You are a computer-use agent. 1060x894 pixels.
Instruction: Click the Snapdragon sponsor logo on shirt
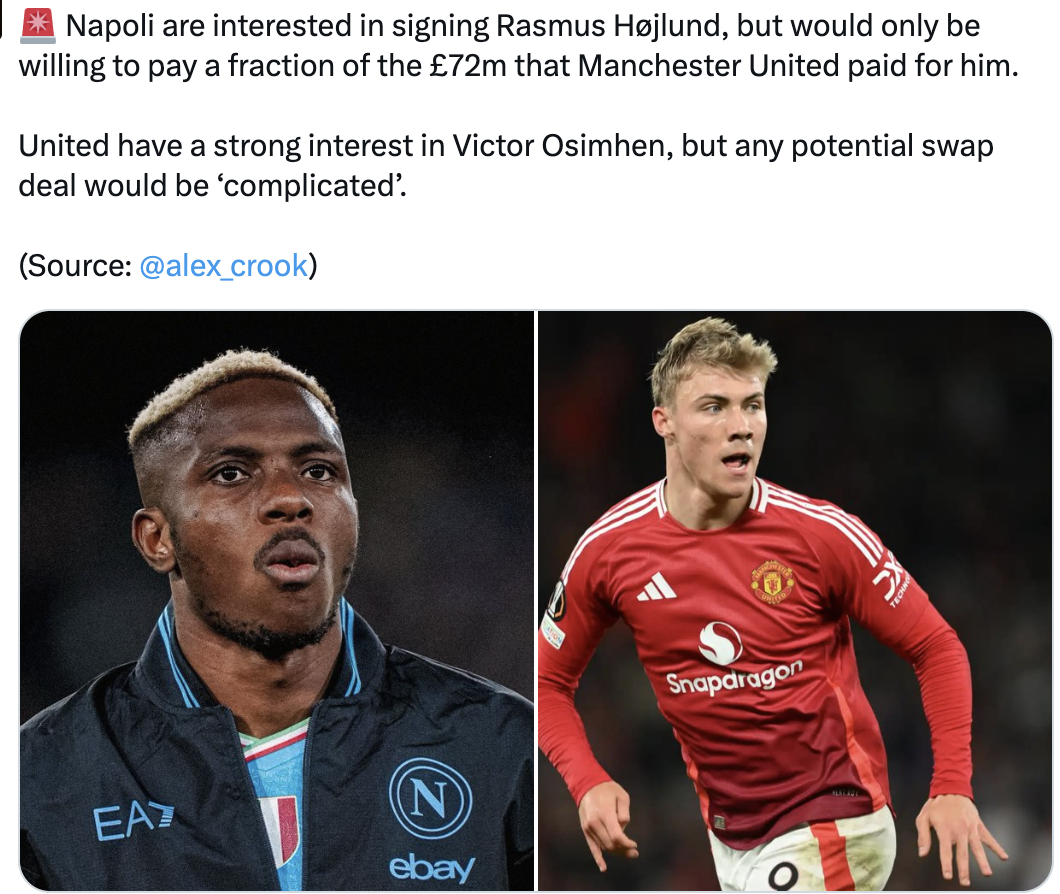[733, 660]
